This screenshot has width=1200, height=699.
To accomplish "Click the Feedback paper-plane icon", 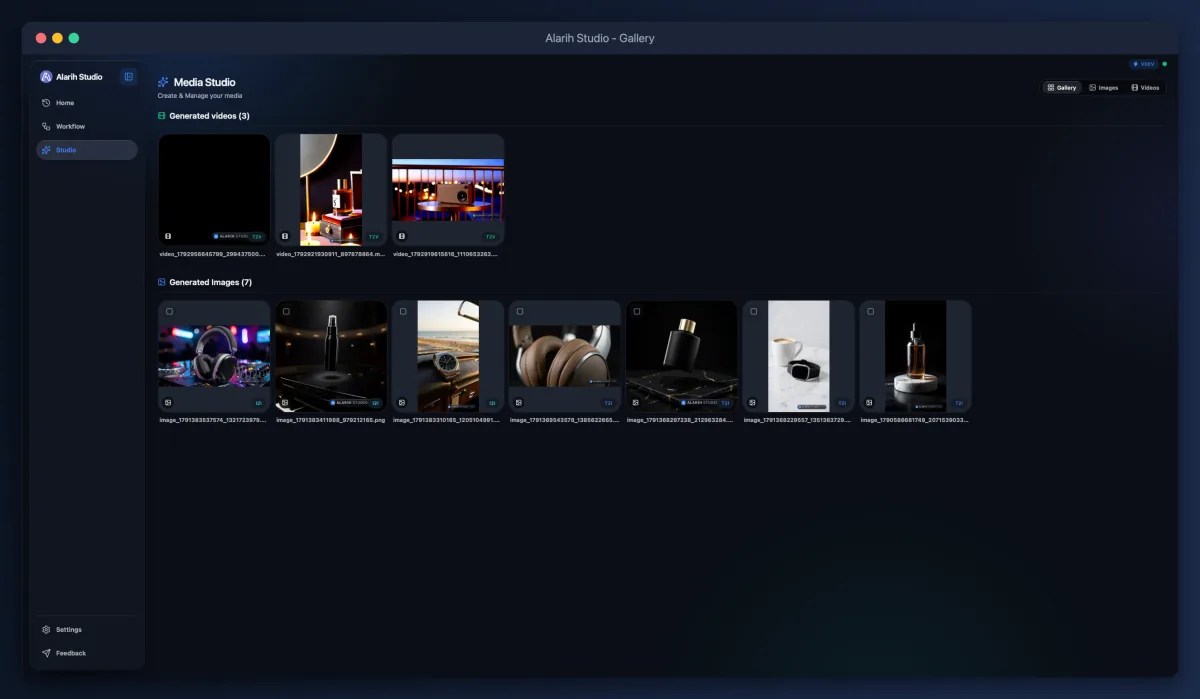I will (46, 653).
